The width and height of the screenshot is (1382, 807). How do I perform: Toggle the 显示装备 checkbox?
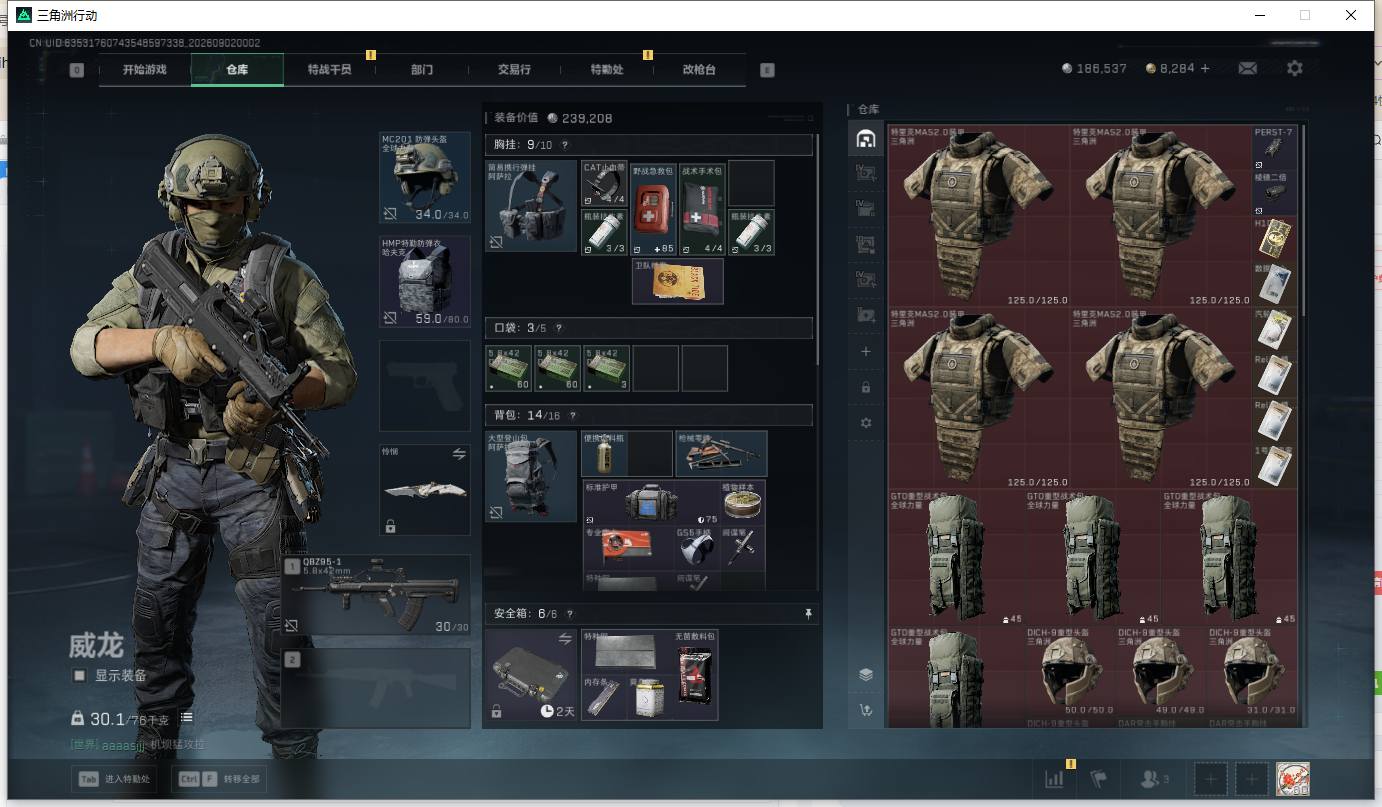point(79,676)
